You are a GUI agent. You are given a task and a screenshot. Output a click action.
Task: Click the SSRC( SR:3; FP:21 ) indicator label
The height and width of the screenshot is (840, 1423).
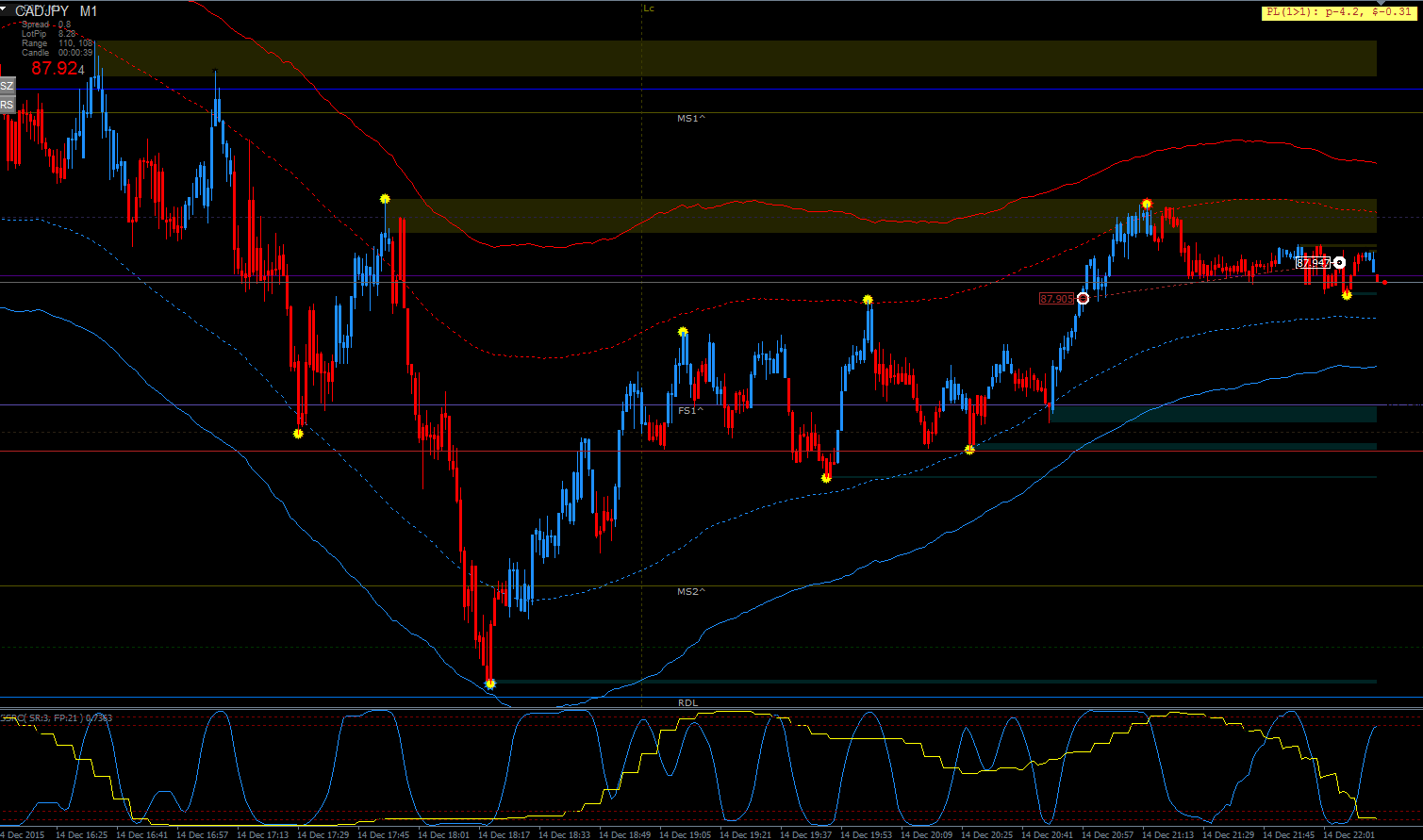coord(56,718)
